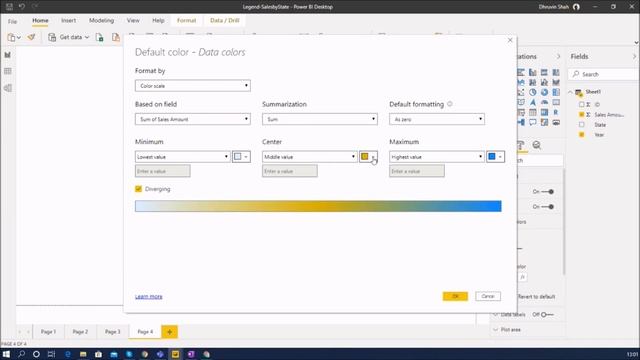
Task: Uncheck the Sales Amount field checkbox
Action: pos(582,115)
